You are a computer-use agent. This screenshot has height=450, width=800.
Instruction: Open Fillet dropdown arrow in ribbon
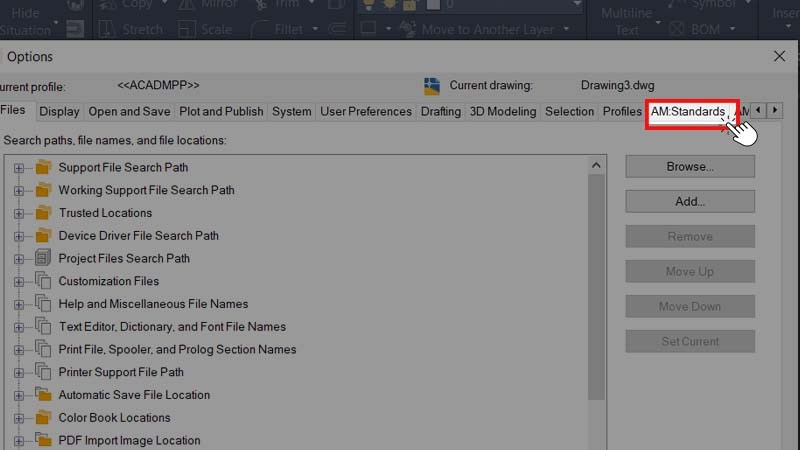315,29
